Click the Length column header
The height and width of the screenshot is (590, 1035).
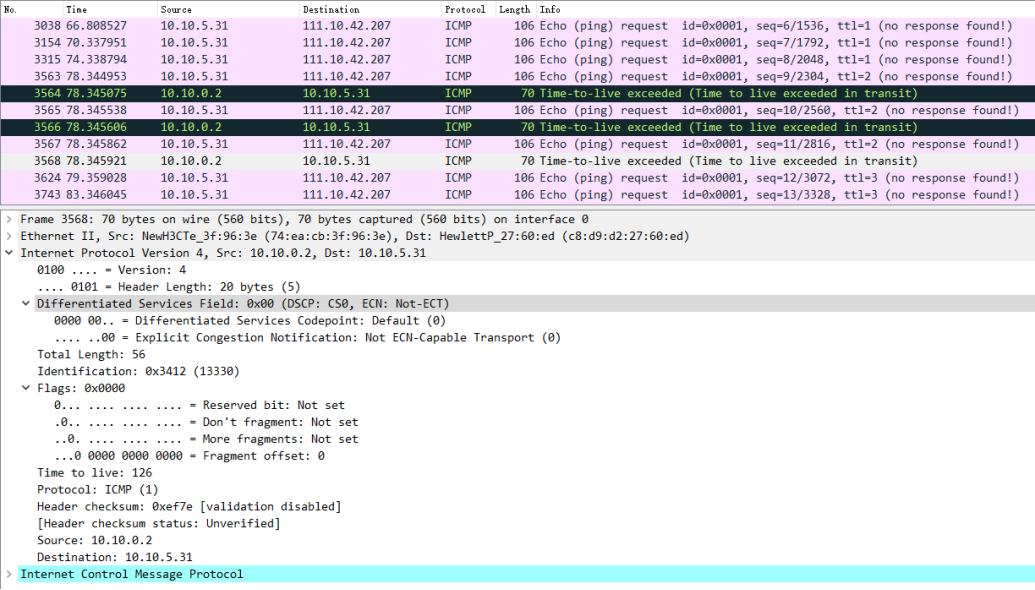click(516, 9)
